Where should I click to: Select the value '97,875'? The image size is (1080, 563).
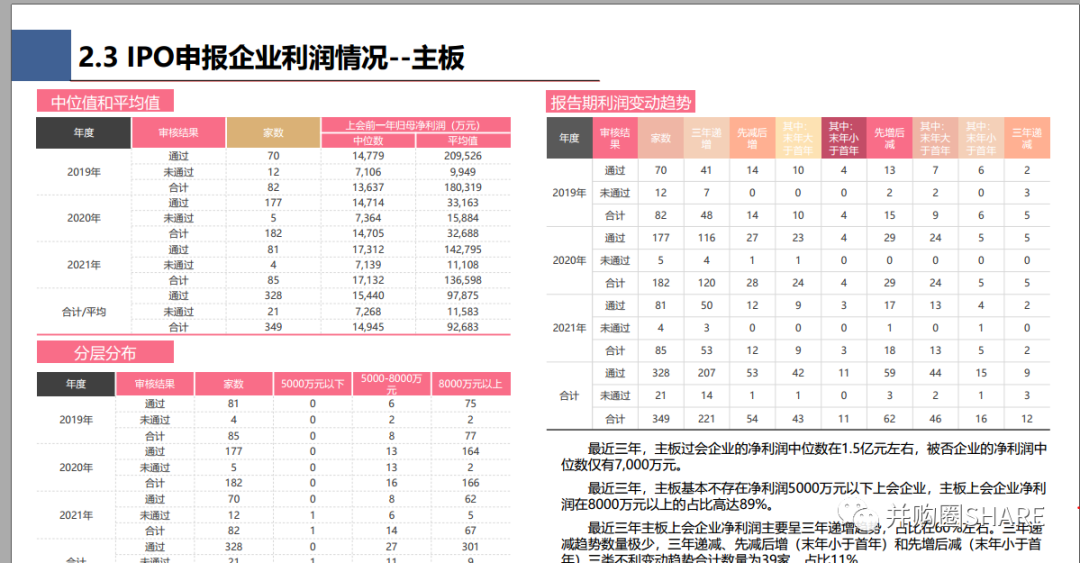tap(463, 296)
